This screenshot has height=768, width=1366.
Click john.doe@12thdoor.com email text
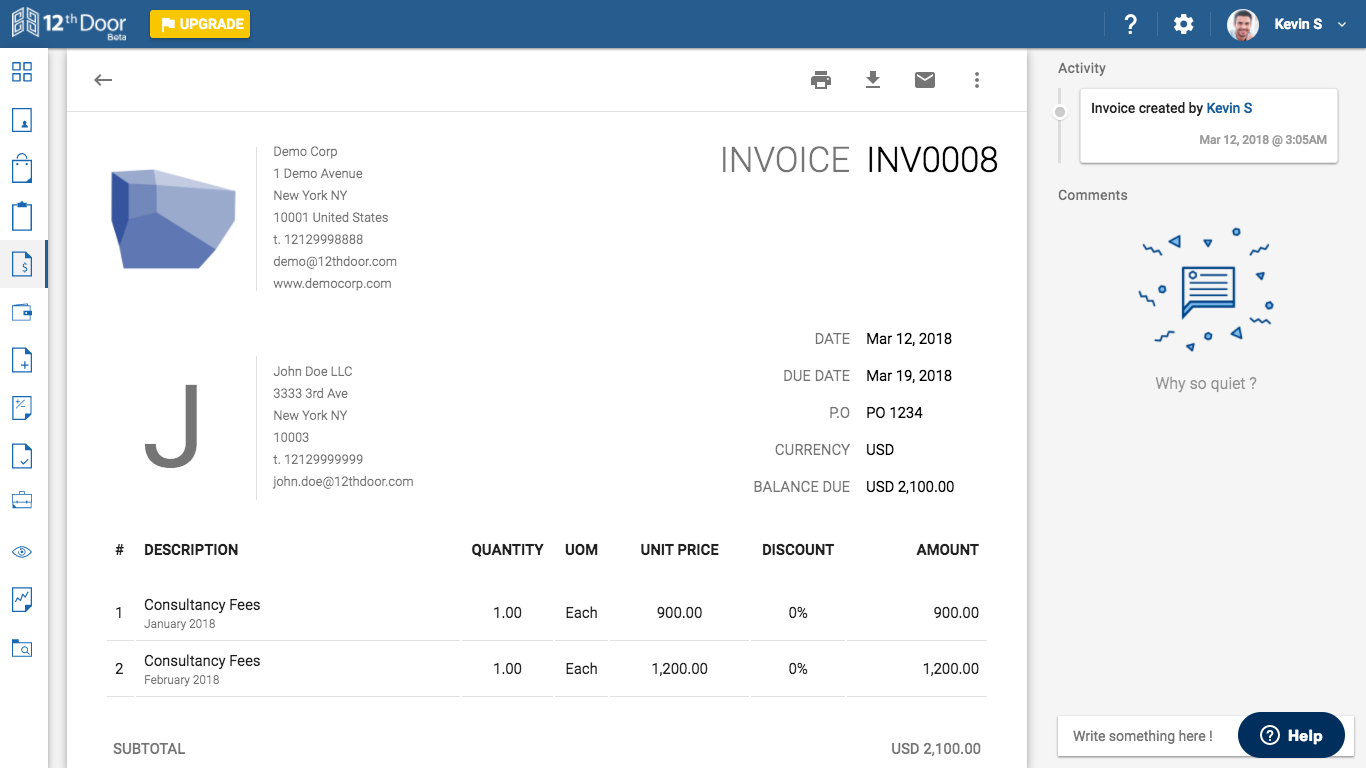[343, 481]
